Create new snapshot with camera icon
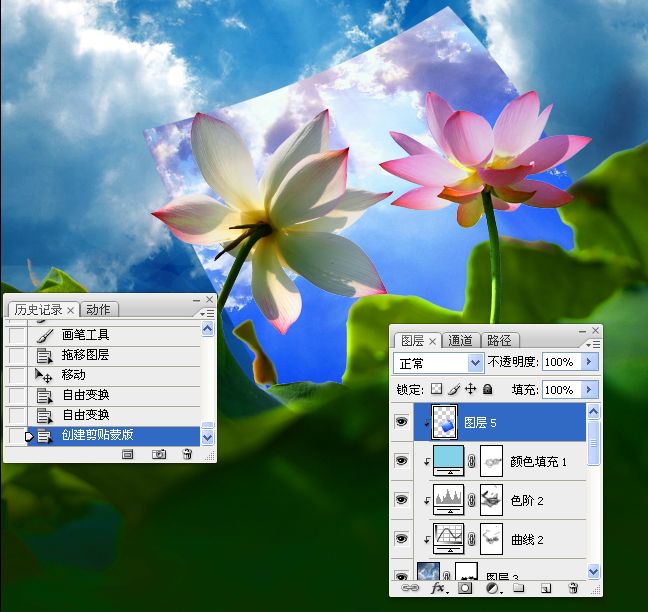 (158, 454)
